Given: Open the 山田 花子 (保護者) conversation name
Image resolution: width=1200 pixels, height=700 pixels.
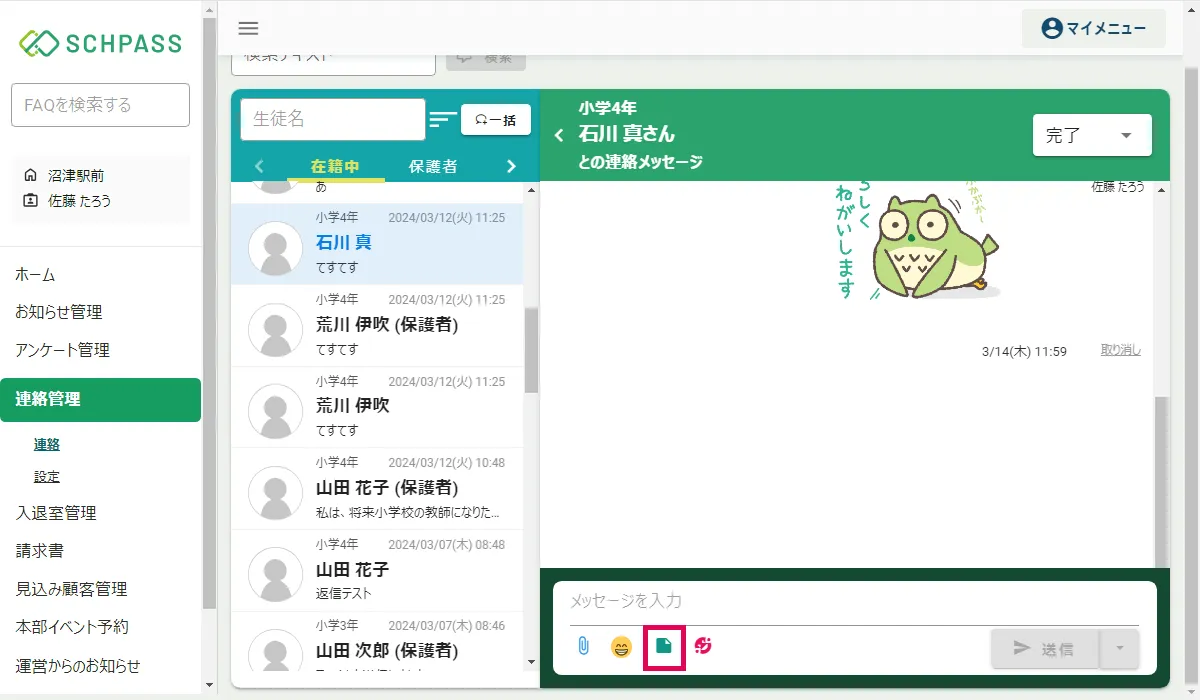Looking at the screenshot, I should (387, 488).
